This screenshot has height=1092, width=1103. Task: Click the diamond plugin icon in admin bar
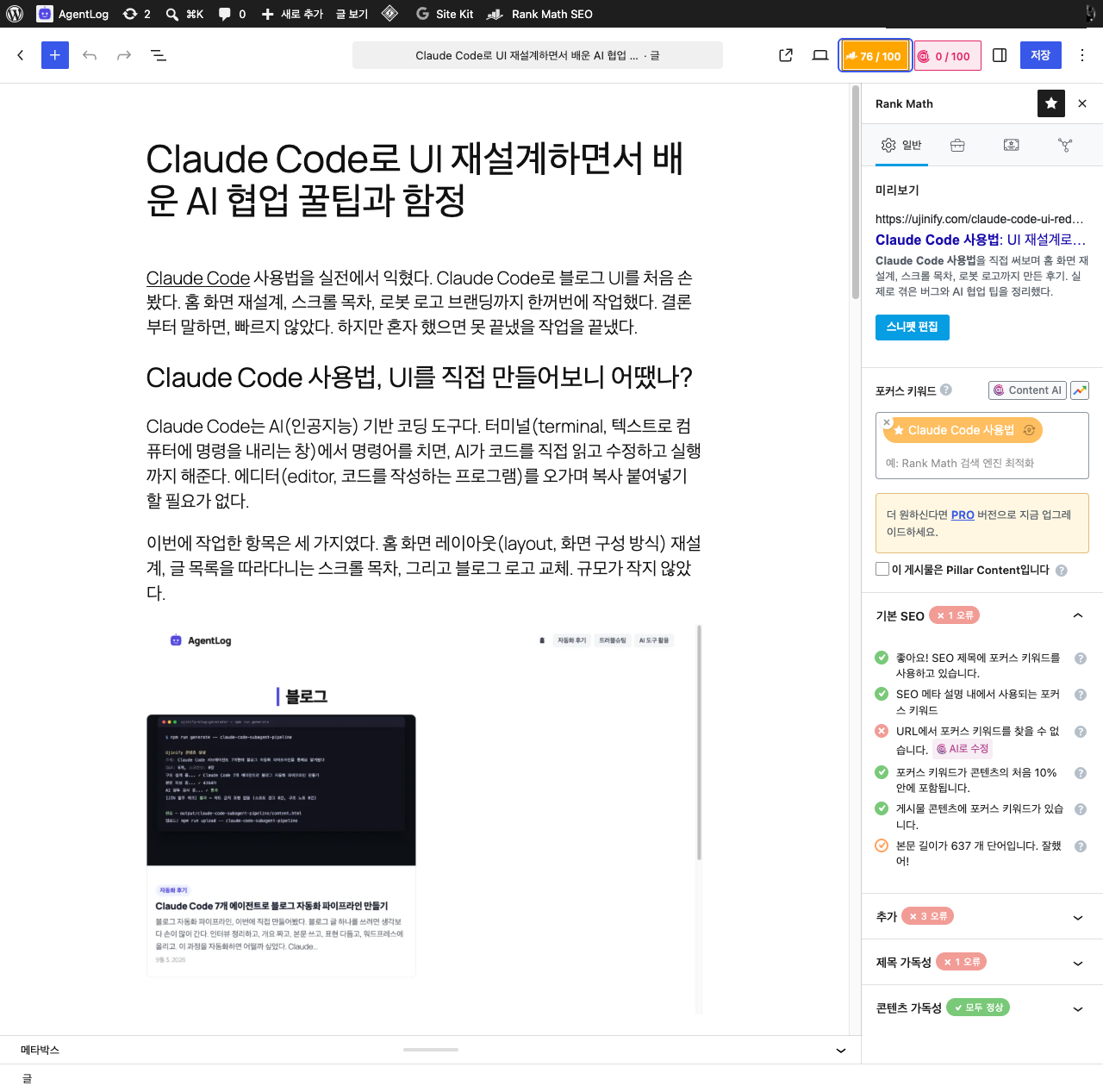tap(389, 14)
